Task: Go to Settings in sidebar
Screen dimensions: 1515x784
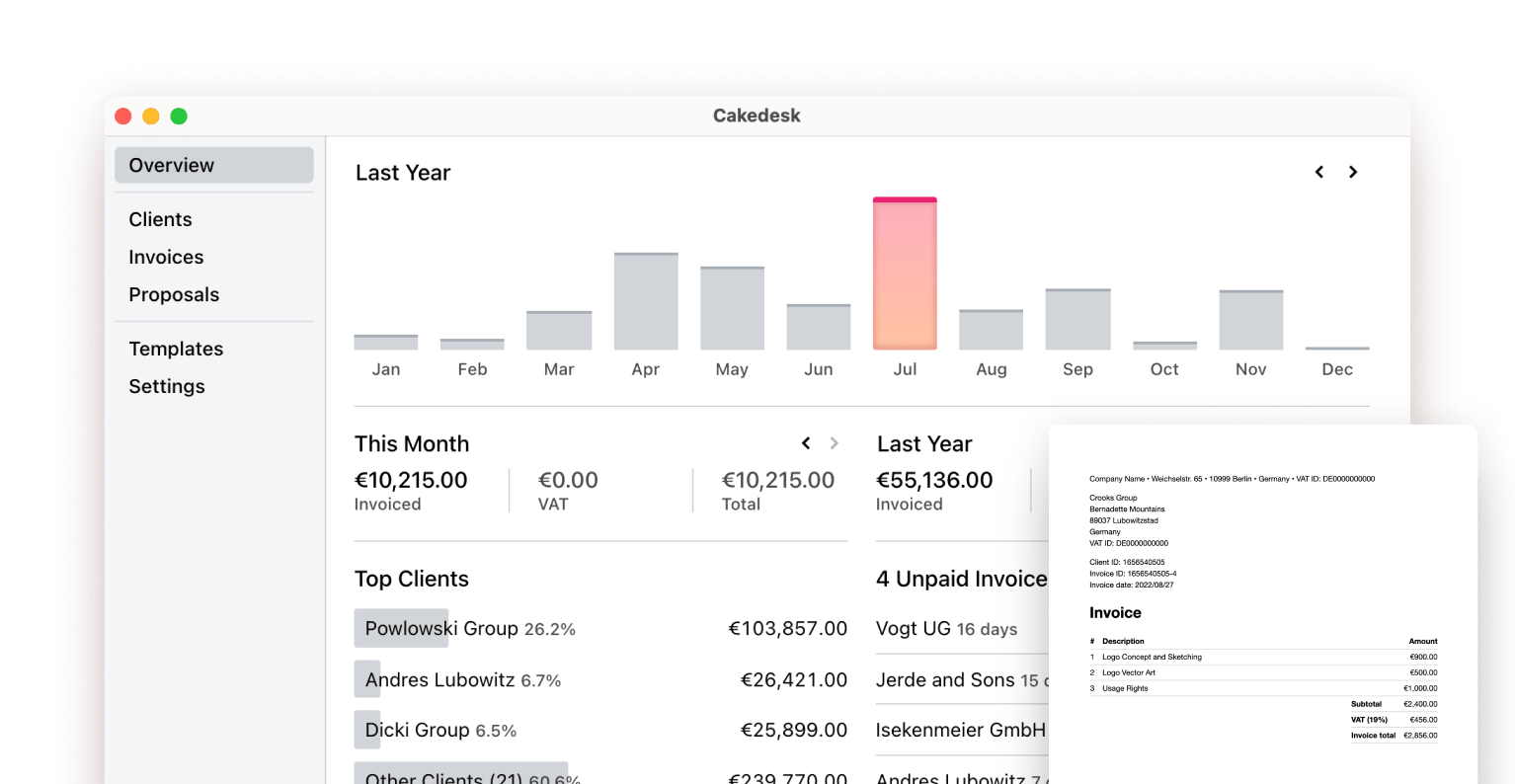Action: (x=167, y=386)
